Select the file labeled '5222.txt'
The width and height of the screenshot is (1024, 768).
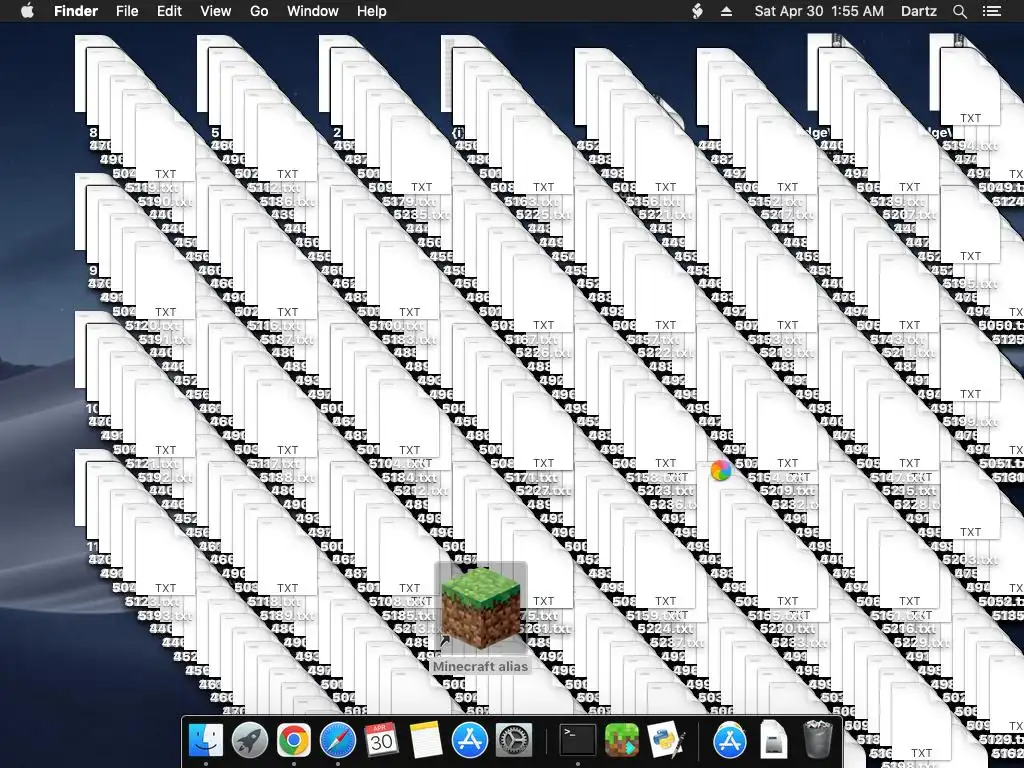pyautogui.click(x=665, y=353)
